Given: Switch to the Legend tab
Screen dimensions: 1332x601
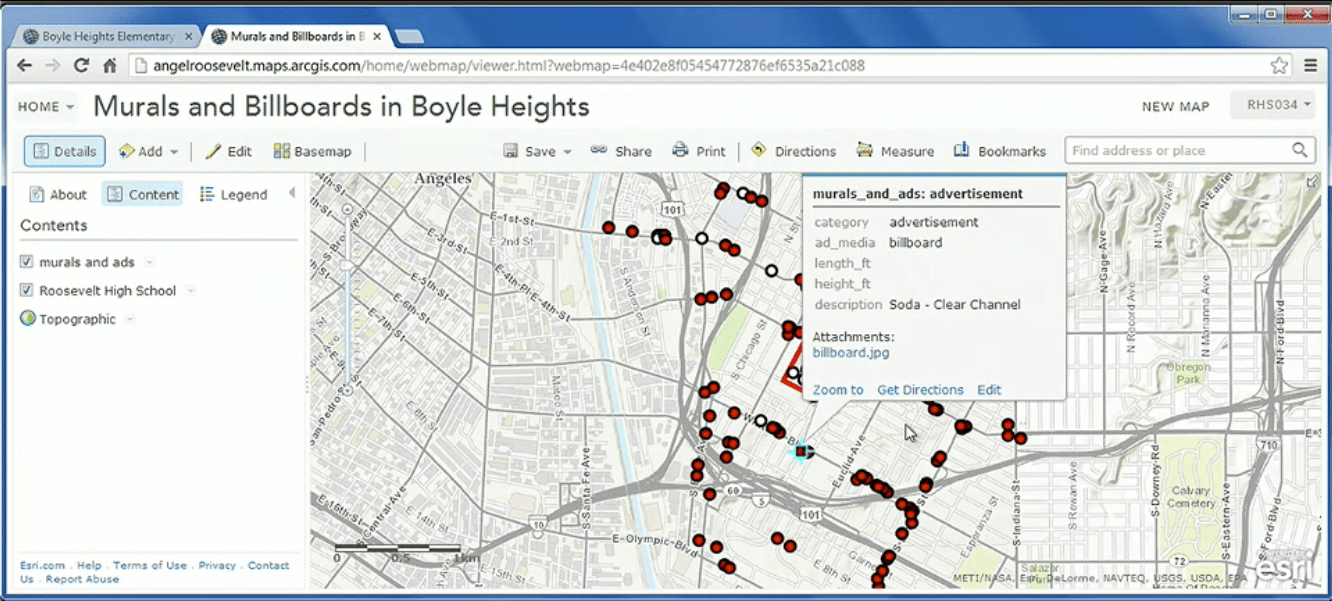Looking at the screenshot, I should coord(233,194).
